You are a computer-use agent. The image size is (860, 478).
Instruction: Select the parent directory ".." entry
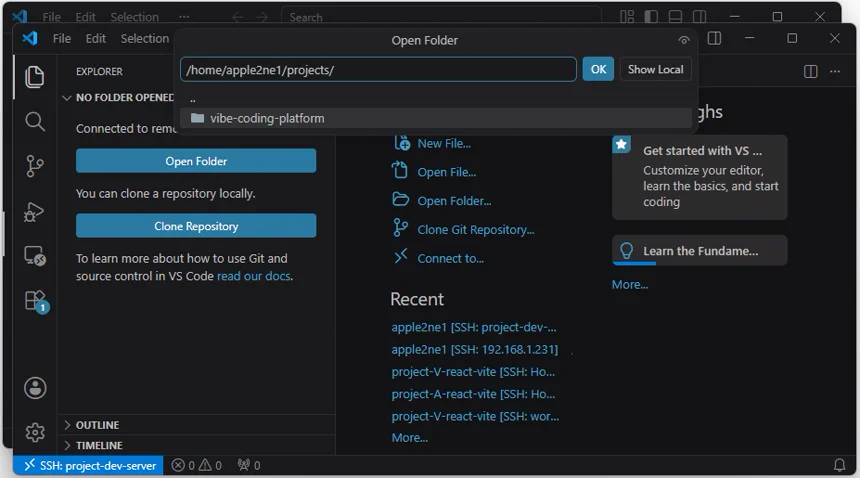point(435,100)
